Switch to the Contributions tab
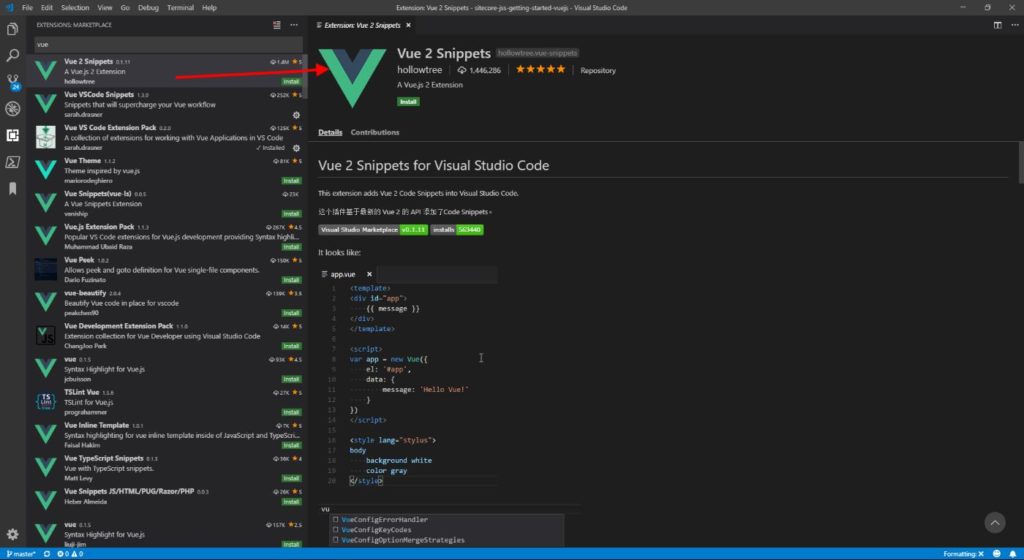Viewport: 1024px width, 560px height. (x=375, y=132)
